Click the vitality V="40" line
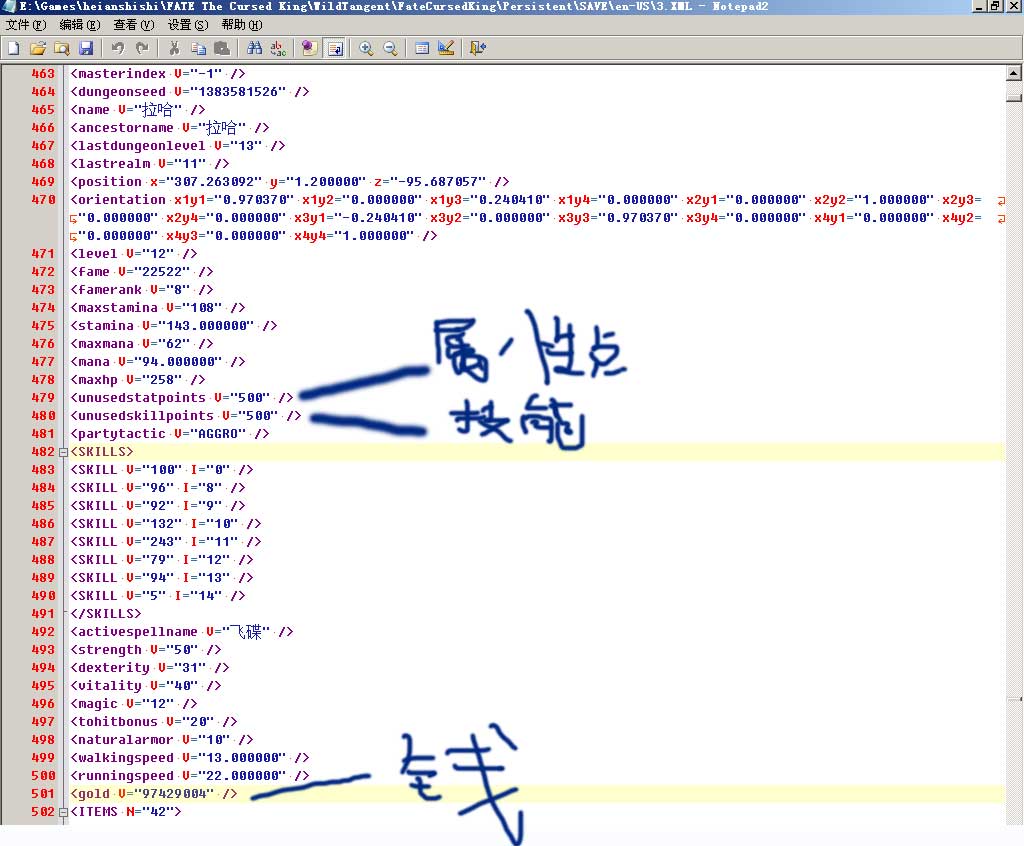This screenshot has height=846, width=1024. pyautogui.click(x=146, y=686)
